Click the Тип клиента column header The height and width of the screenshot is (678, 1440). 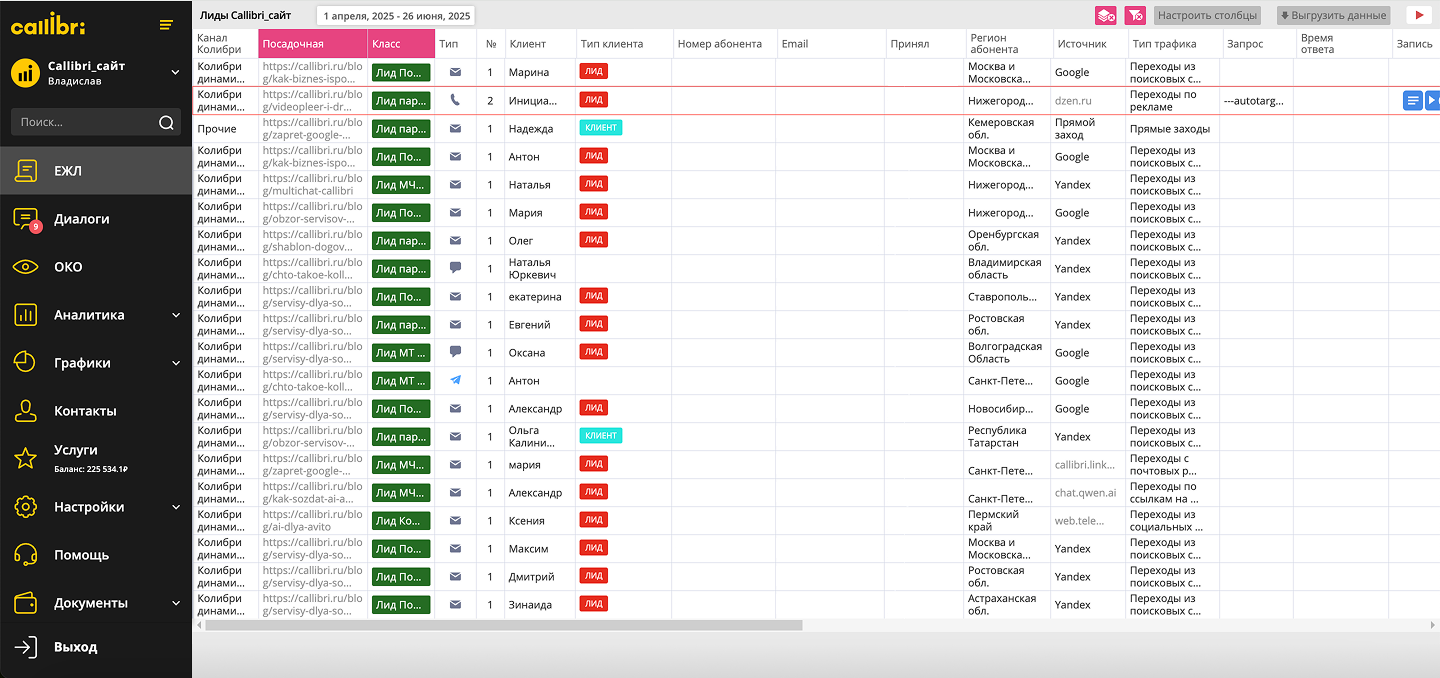(x=623, y=44)
